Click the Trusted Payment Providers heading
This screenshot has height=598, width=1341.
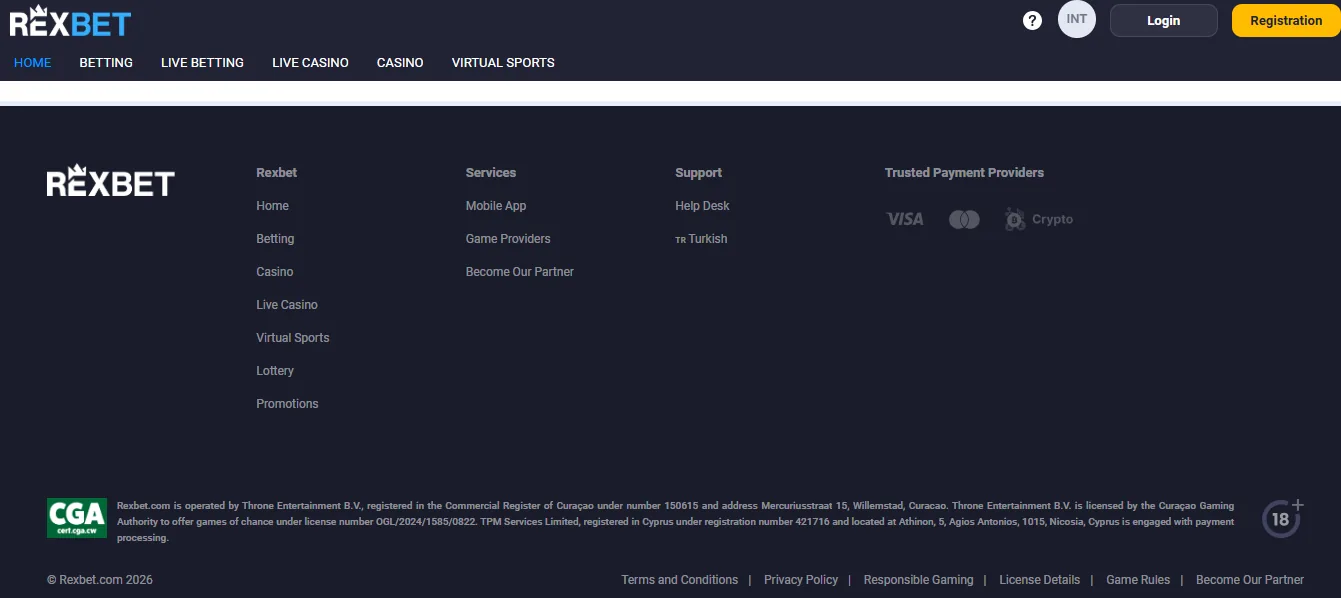pos(964,173)
